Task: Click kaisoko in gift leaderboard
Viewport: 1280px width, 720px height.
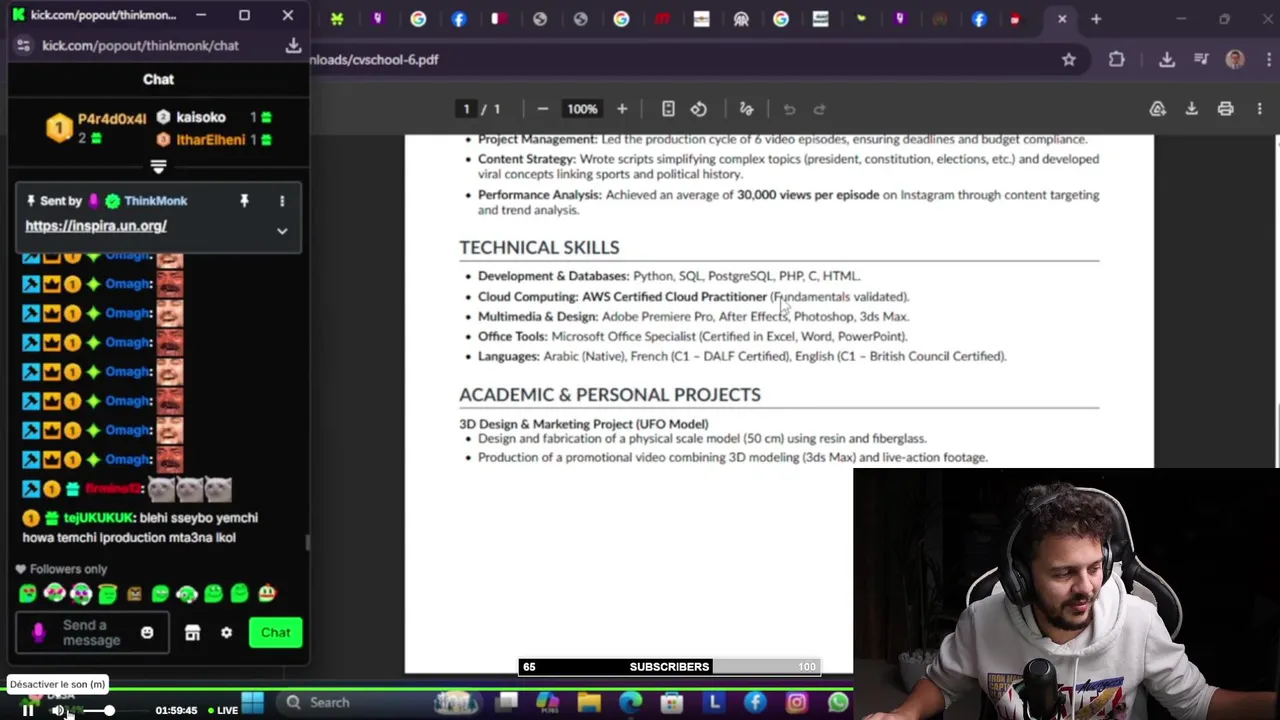Action: coord(200,118)
